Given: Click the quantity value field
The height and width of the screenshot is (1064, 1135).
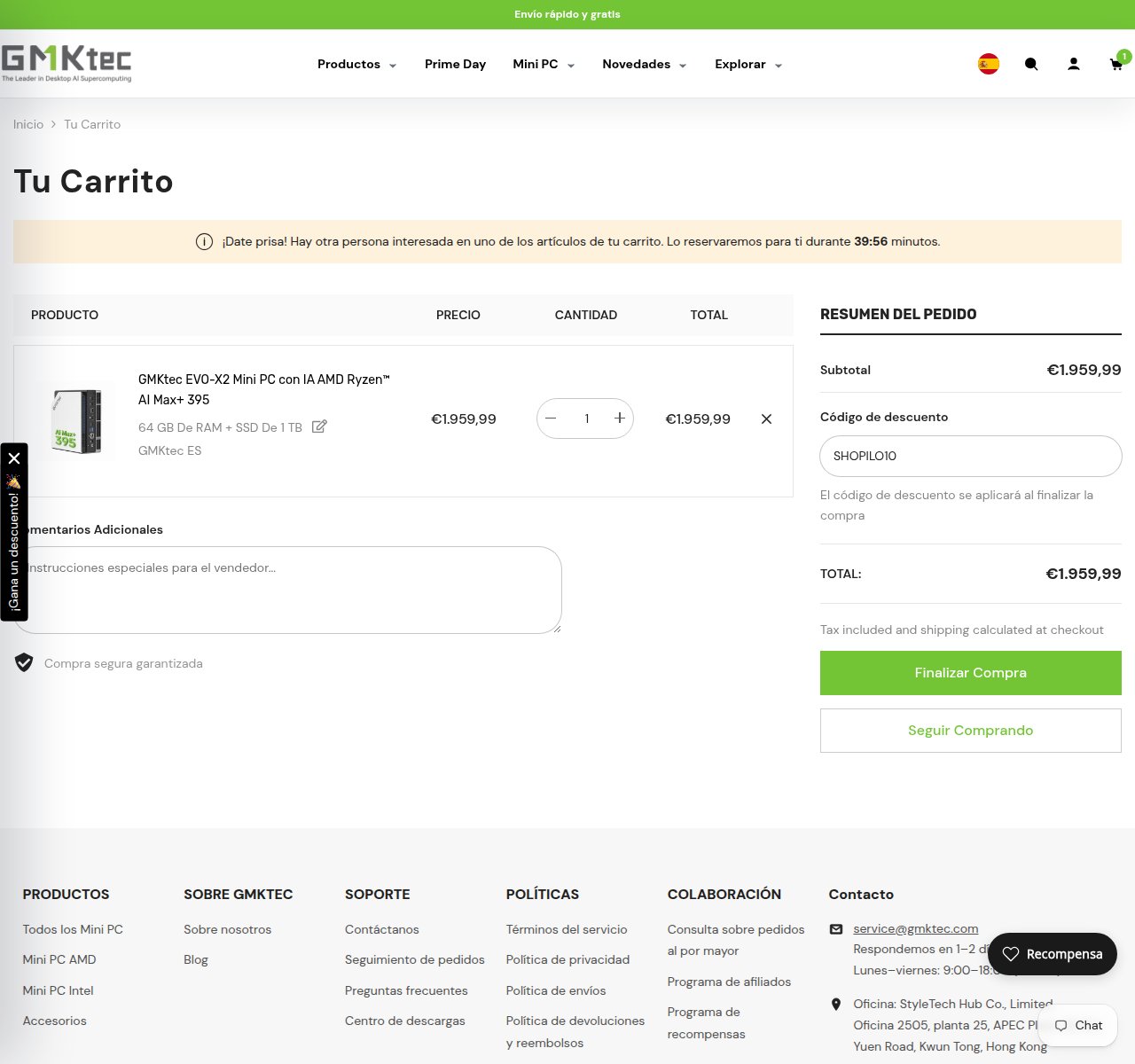Looking at the screenshot, I should (586, 419).
